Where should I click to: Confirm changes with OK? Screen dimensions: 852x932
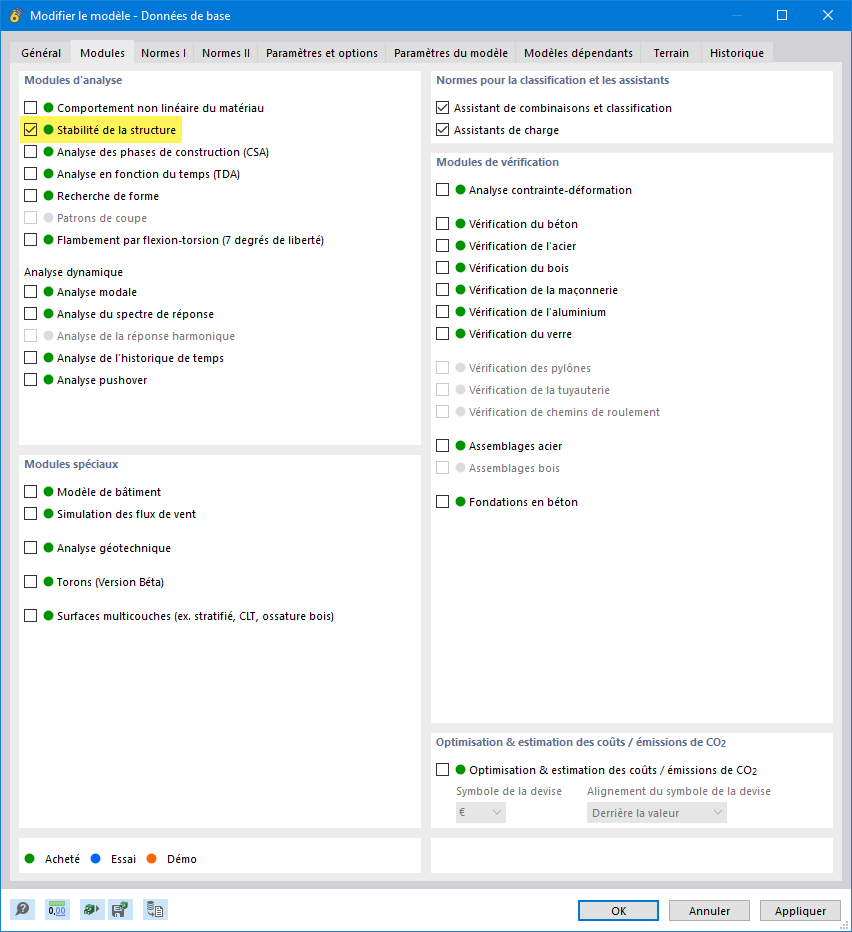[x=617, y=910]
